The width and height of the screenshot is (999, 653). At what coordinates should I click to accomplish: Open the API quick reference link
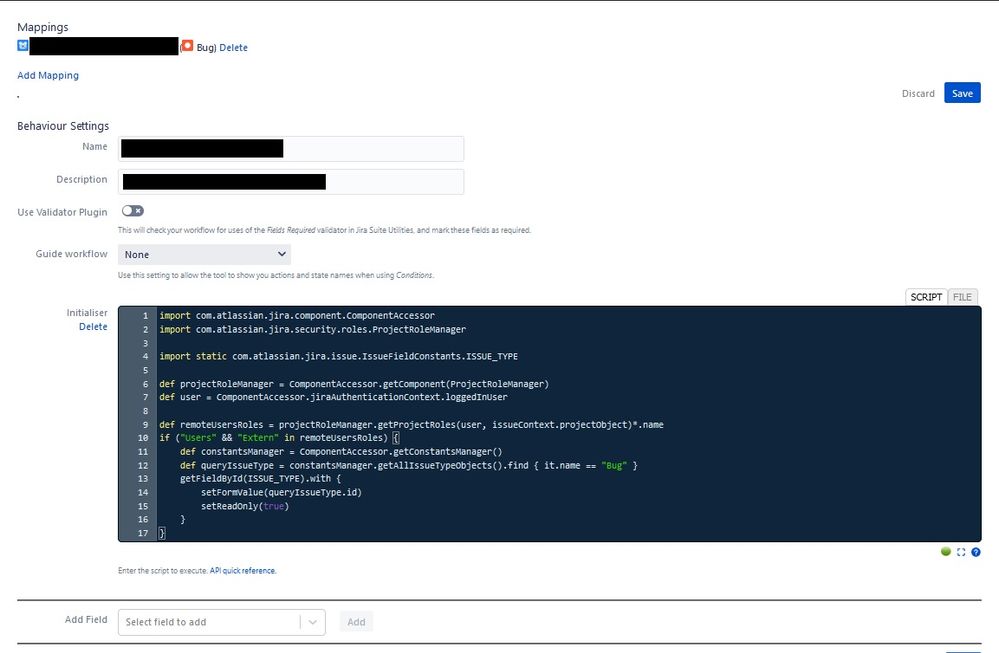[243, 571]
